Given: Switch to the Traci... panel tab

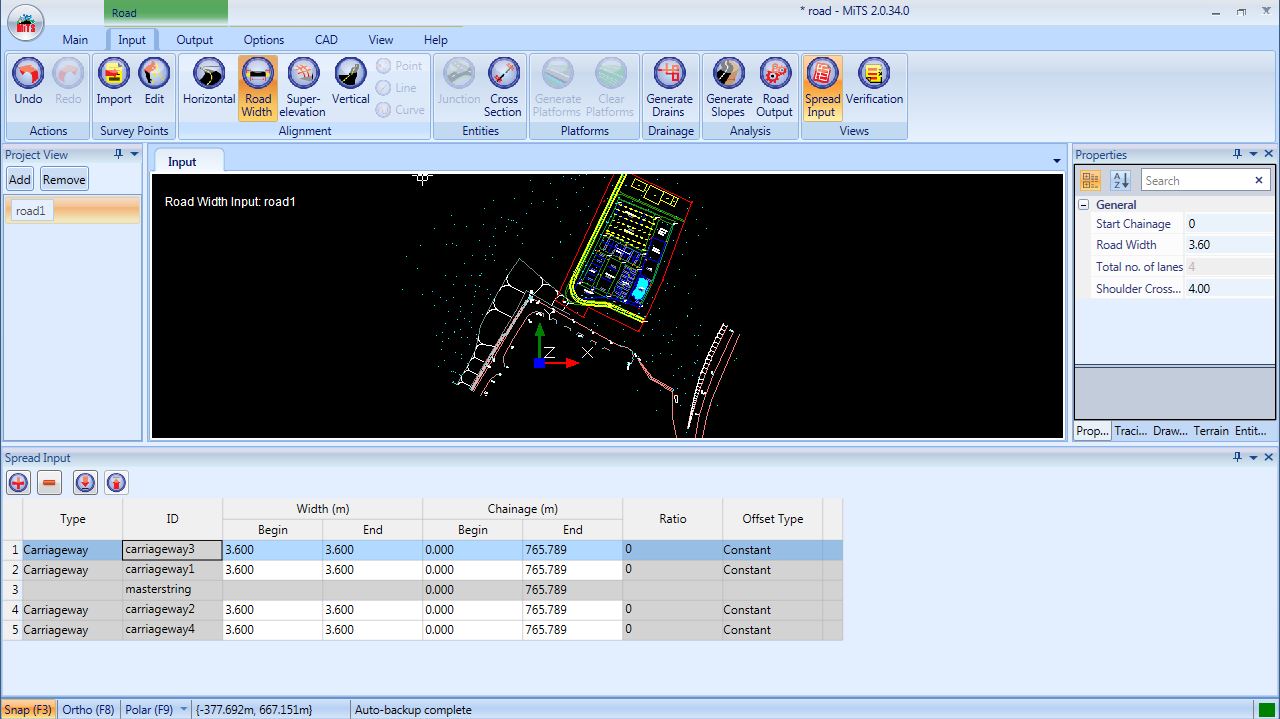Looking at the screenshot, I should coord(1131,431).
